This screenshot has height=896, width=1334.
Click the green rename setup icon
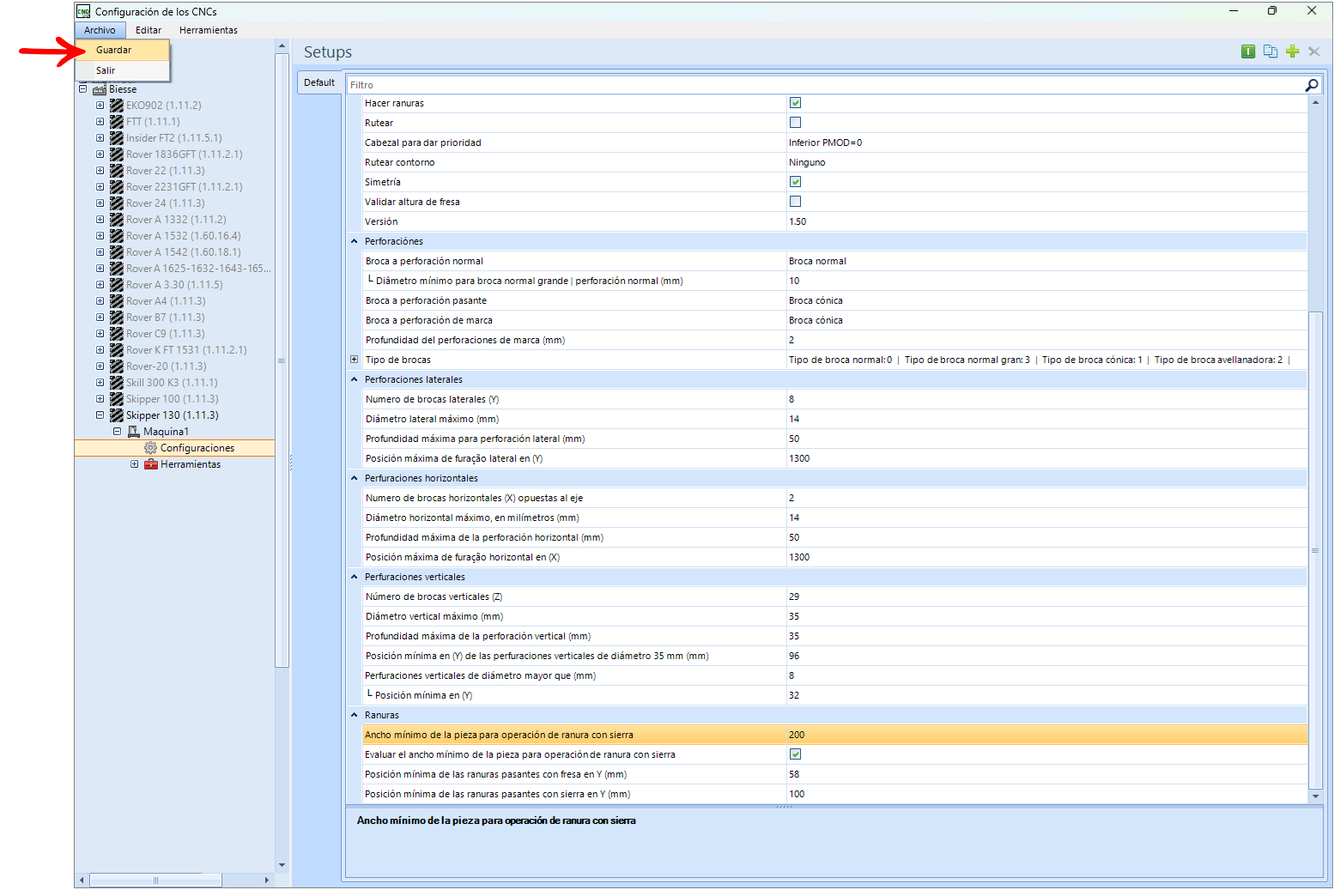[1248, 51]
